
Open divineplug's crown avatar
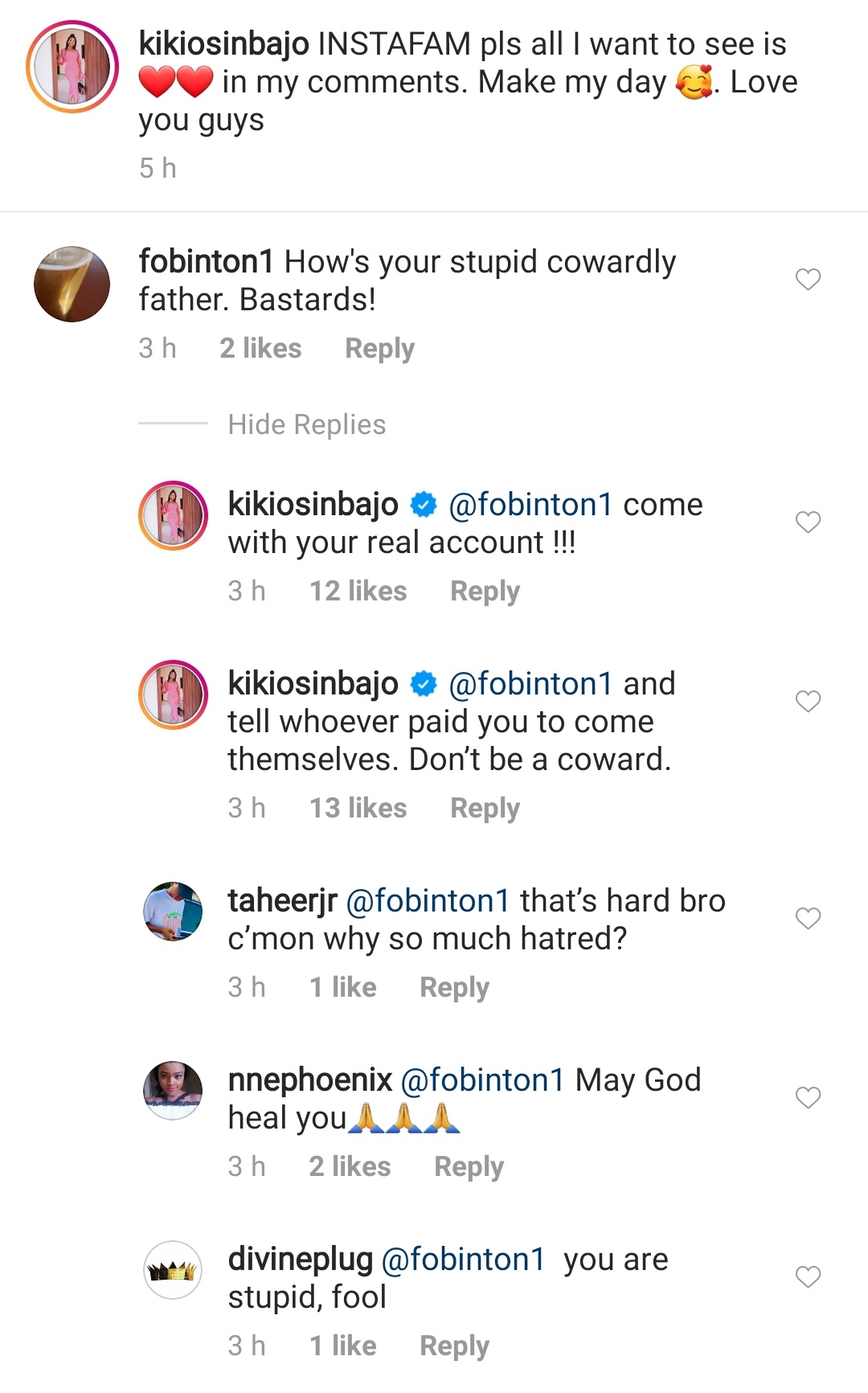173,1270
